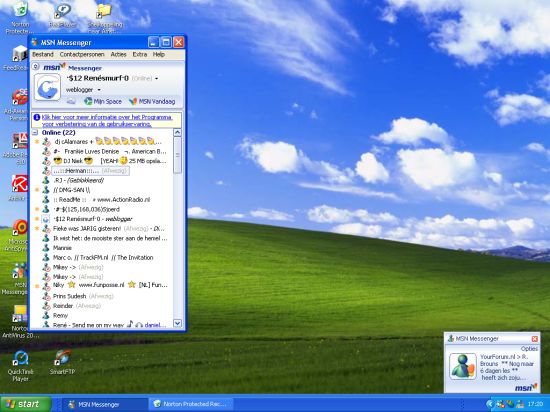Click the taskbar clock showing 17:20

coord(535,404)
